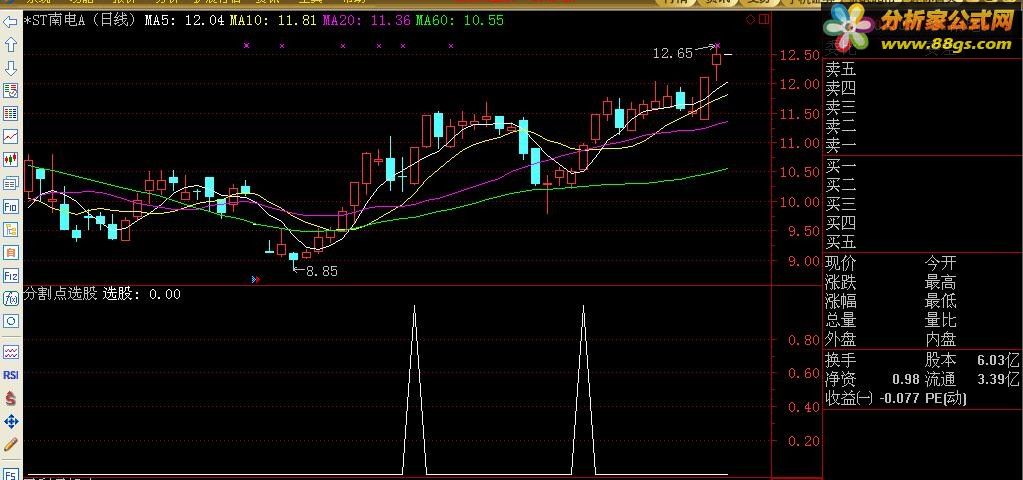Go to the previous stock with the up arrow
Screen dimensions: 1023x480
click(10, 45)
